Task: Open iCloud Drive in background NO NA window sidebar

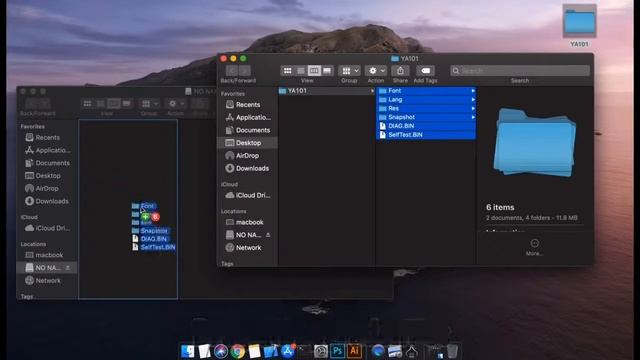Action: pos(47,228)
